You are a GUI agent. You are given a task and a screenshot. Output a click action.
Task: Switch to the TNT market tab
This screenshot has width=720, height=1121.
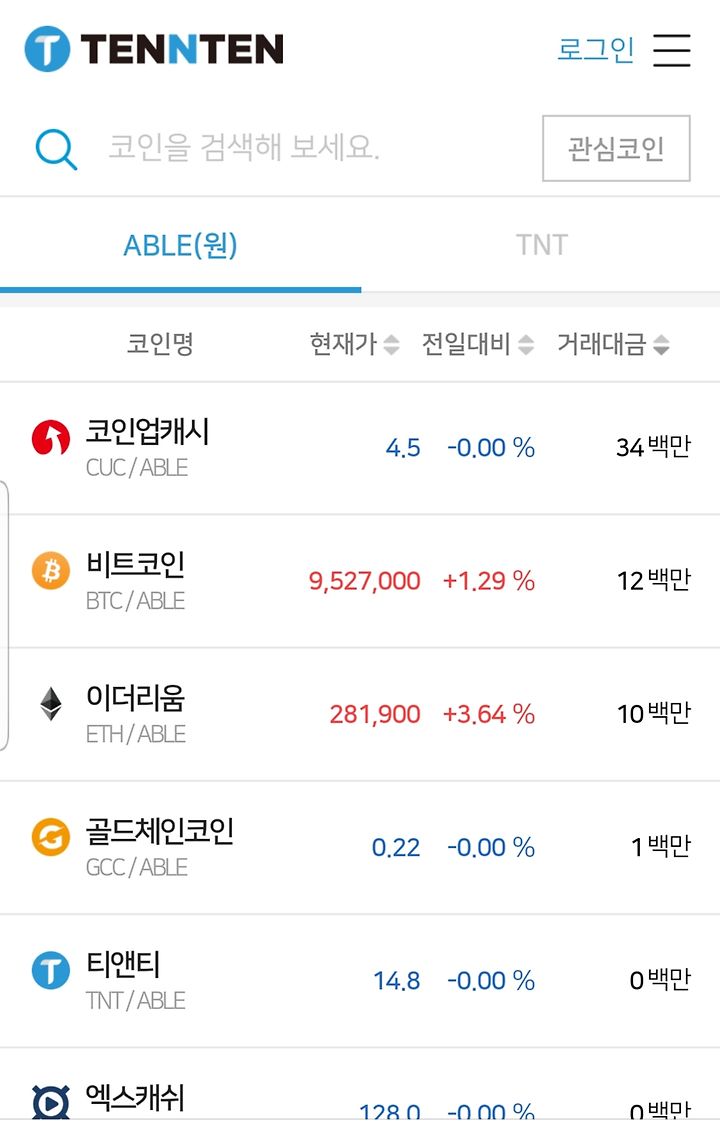(541, 245)
